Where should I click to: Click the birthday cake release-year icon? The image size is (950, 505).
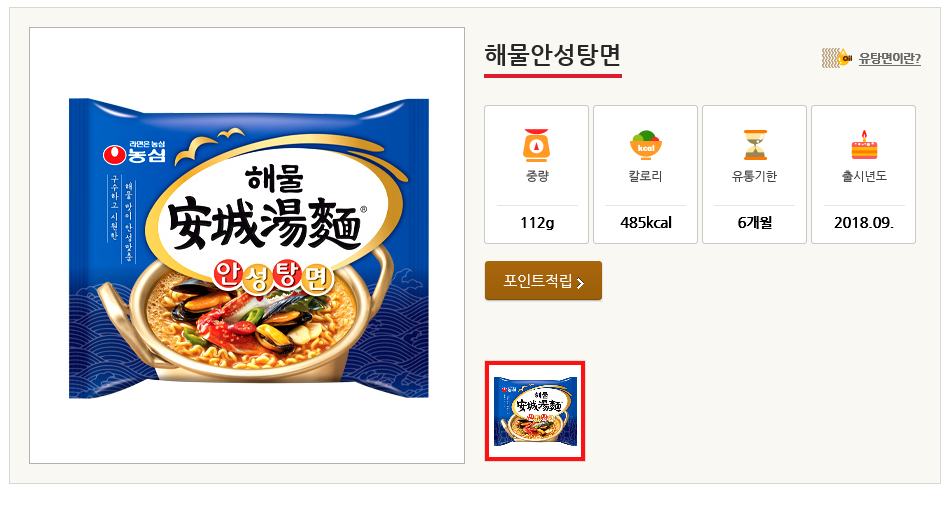[x=864, y=145]
